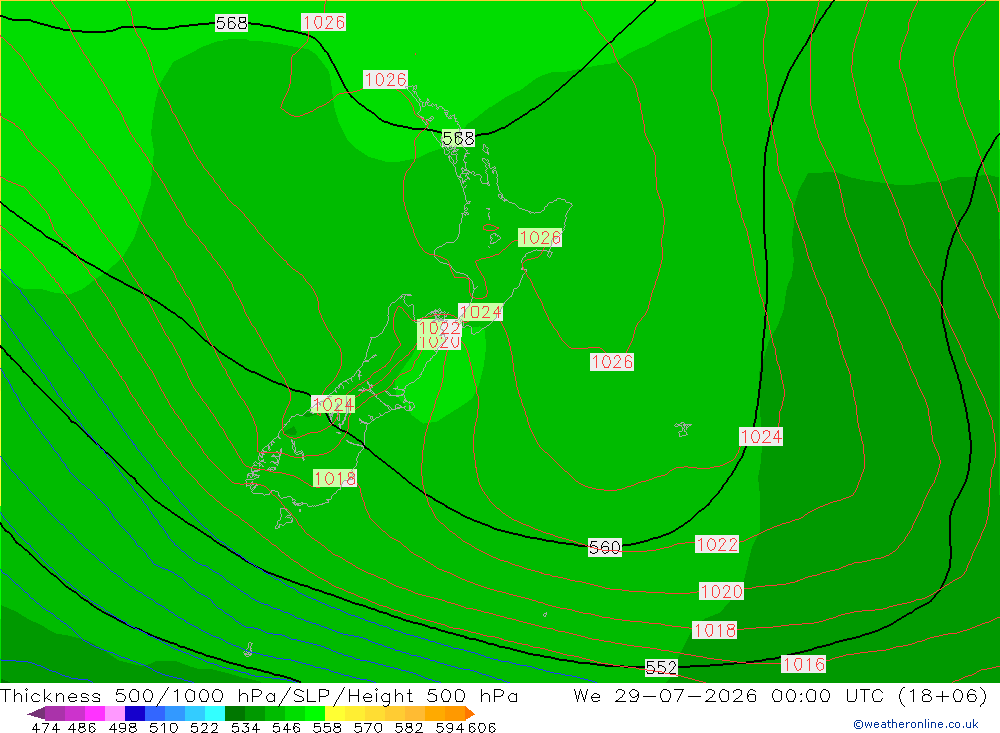
Task: Click the 1018 isobar label above 1016
Action: [x=715, y=630]
